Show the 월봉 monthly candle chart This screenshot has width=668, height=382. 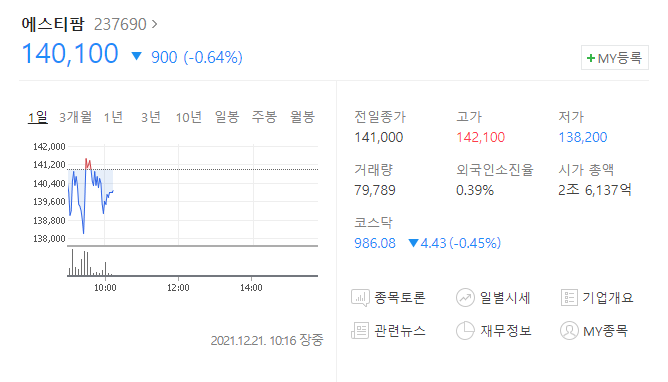point(302,117)
